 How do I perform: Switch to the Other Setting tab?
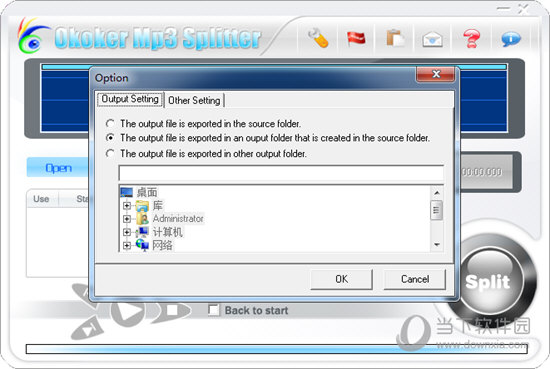point(194,101)
